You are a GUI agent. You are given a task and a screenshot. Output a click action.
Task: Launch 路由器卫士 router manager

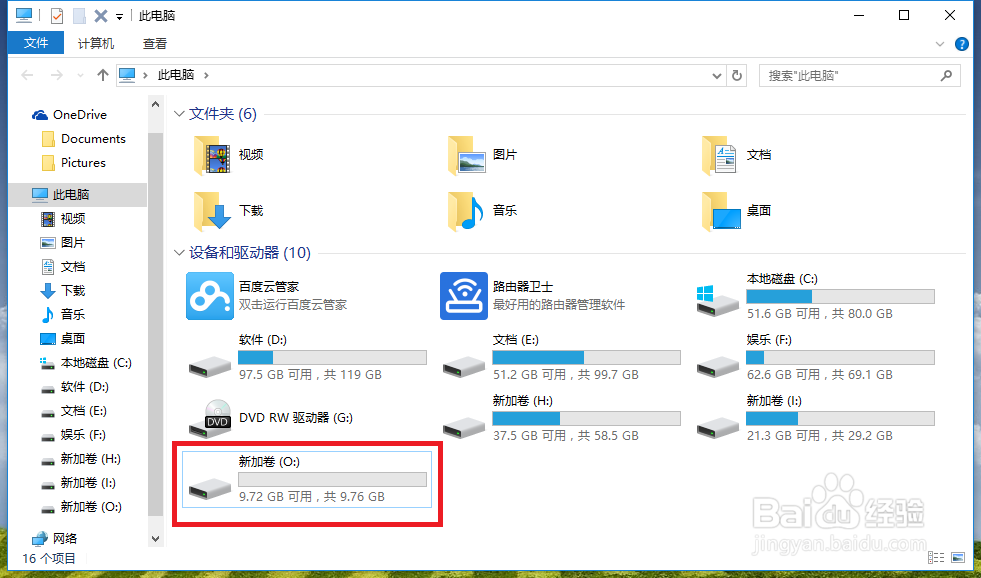532,296
